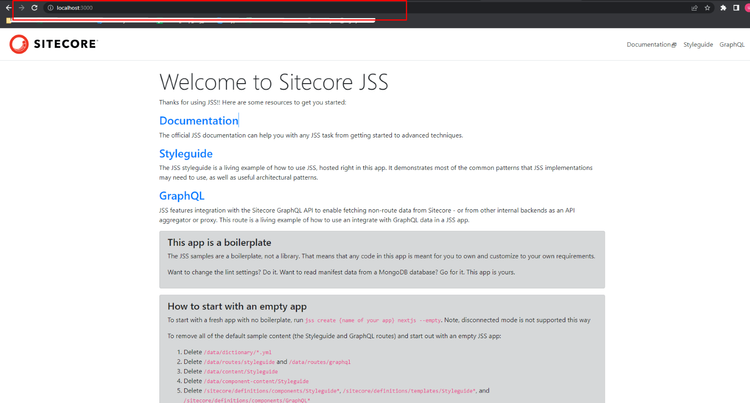Open GraphQL in the top navigation
Screen dimensions: 750x403
coord(732,44)
